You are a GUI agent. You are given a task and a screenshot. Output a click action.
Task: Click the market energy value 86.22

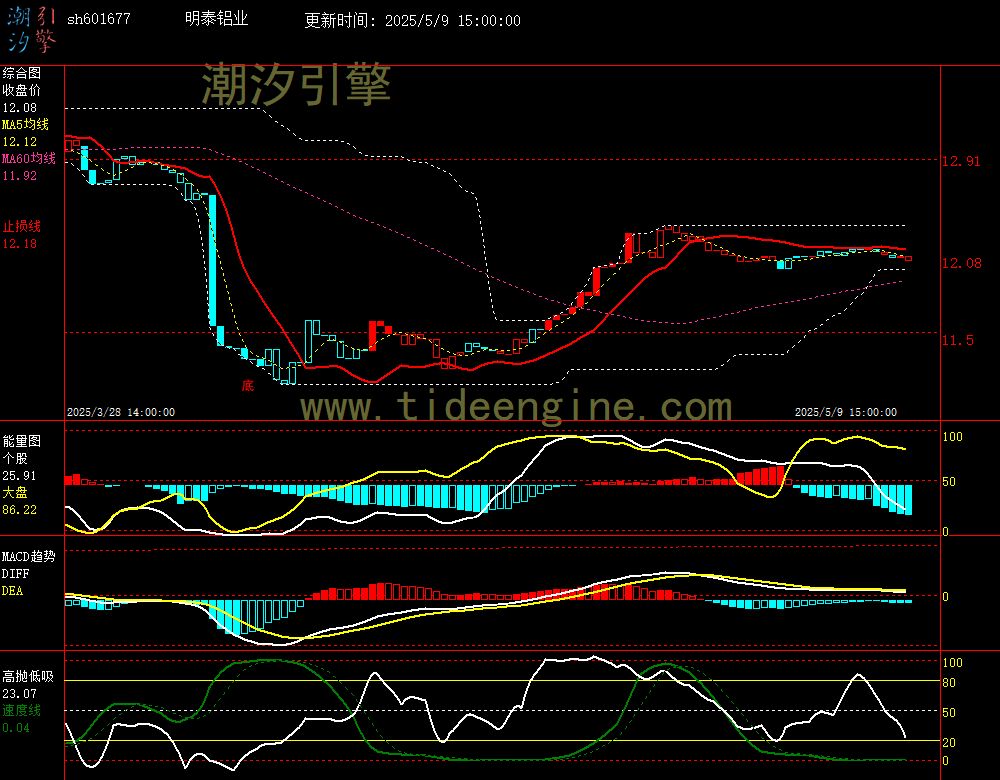point(20,510)
